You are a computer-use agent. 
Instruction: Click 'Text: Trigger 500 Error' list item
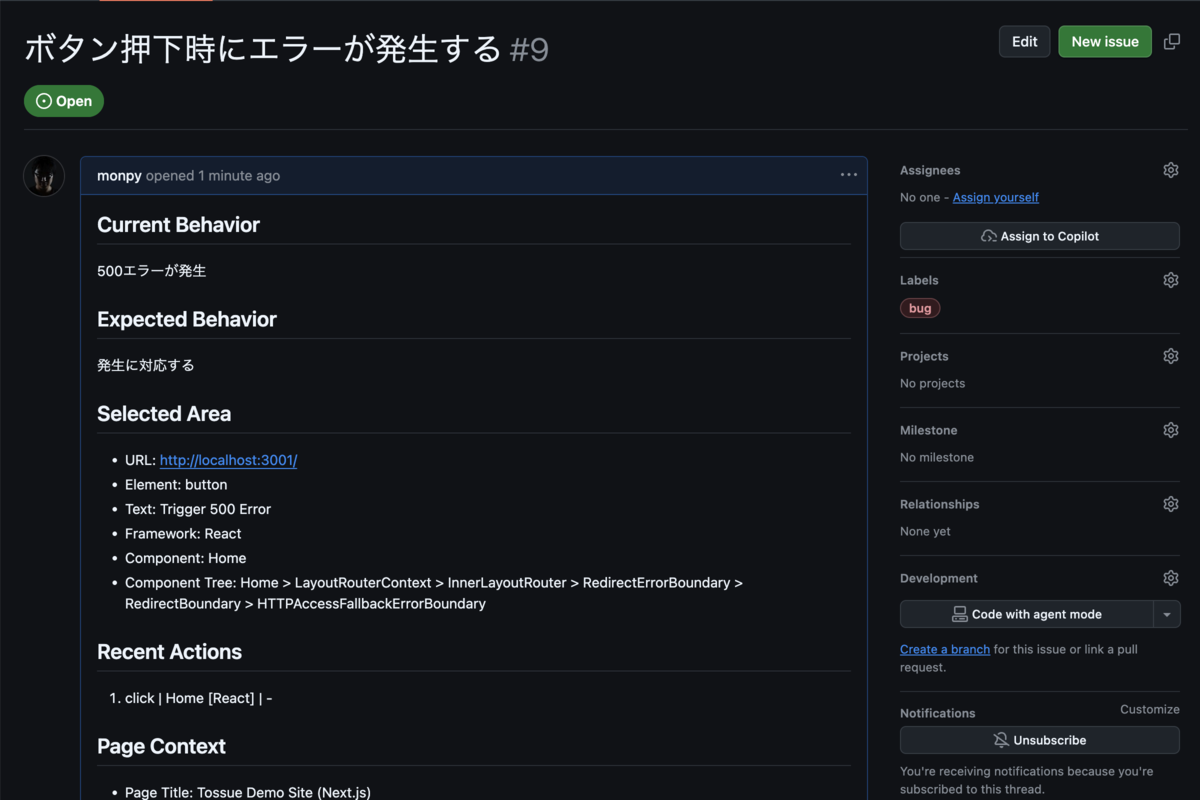coord(198,509)
